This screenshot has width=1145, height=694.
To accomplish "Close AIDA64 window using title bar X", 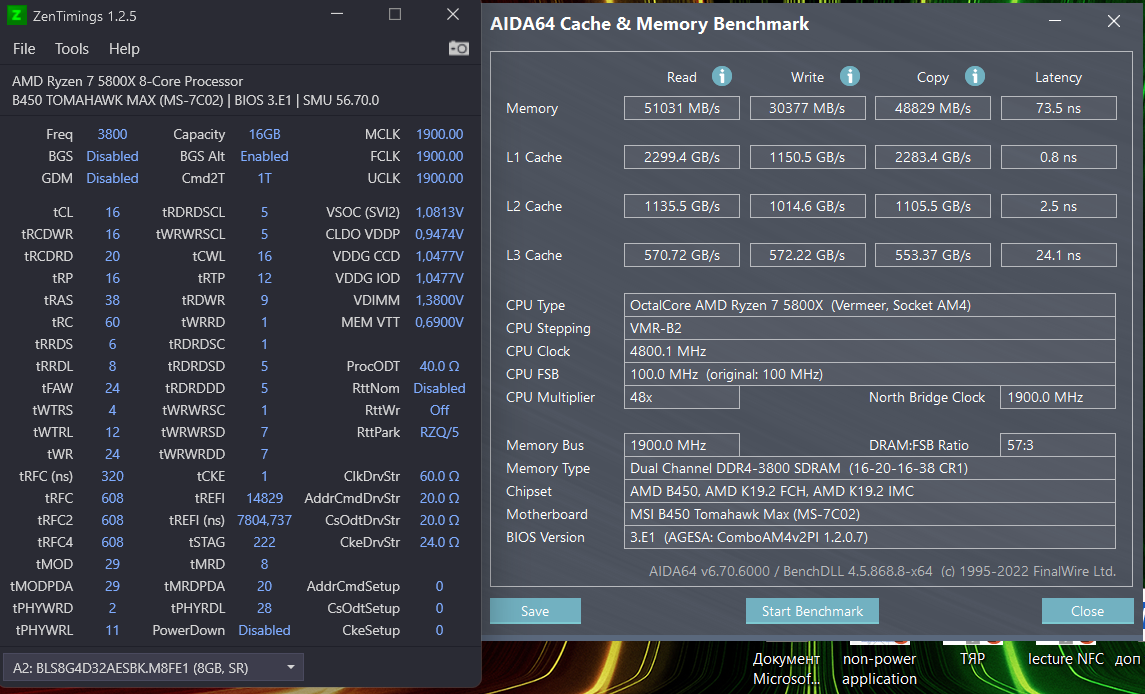I will point(1114,21).
